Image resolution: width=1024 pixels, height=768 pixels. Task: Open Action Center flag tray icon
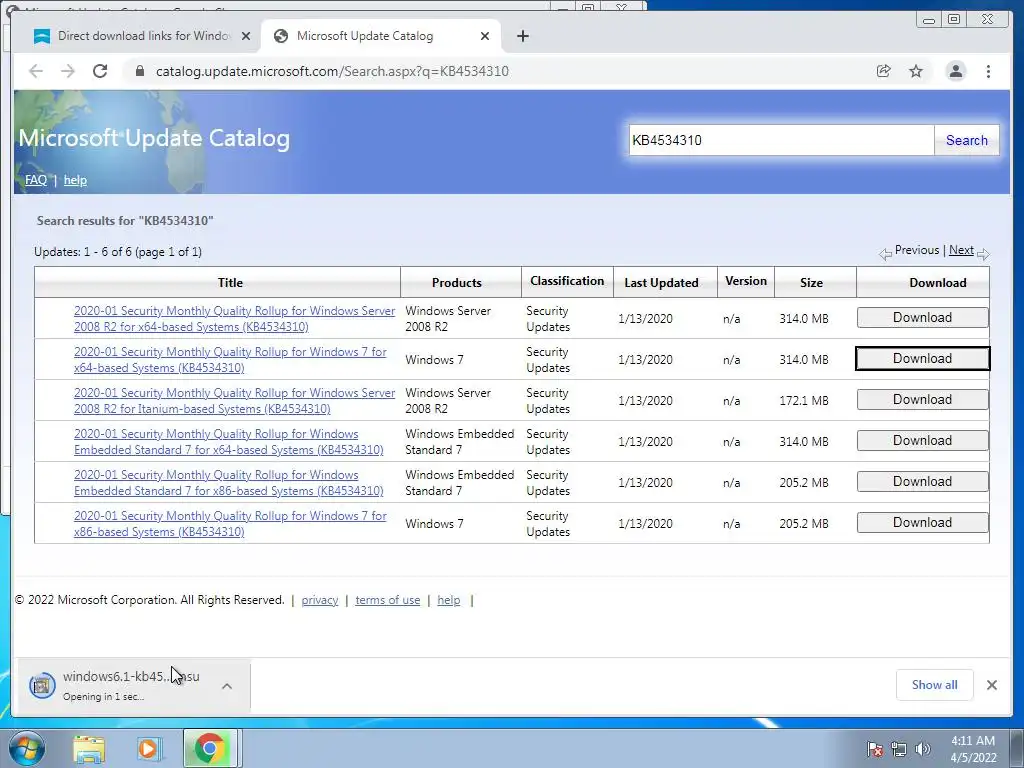pyautogui.click(x=875, y=749)
